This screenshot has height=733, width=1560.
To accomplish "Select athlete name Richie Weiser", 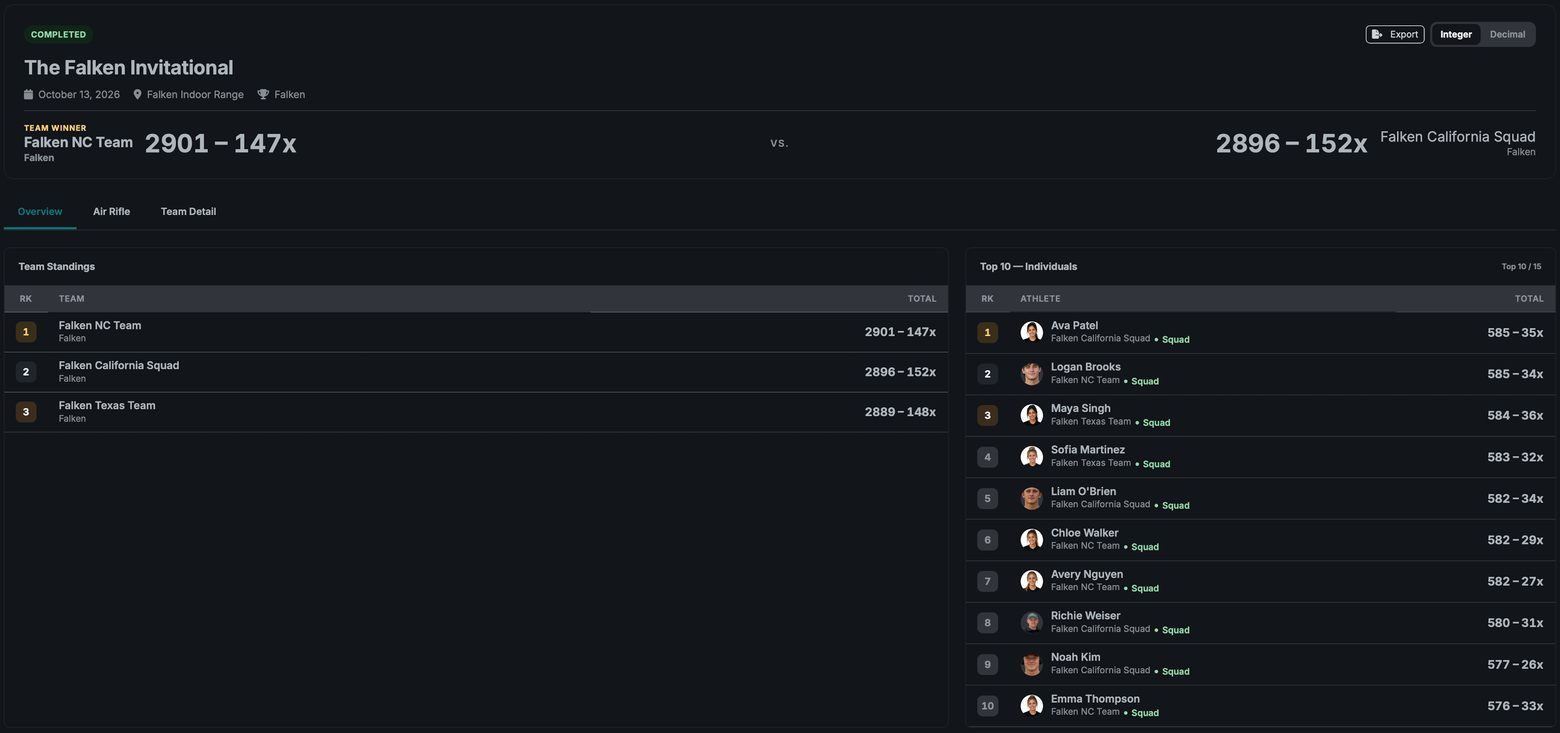I will click(1086, 616).
